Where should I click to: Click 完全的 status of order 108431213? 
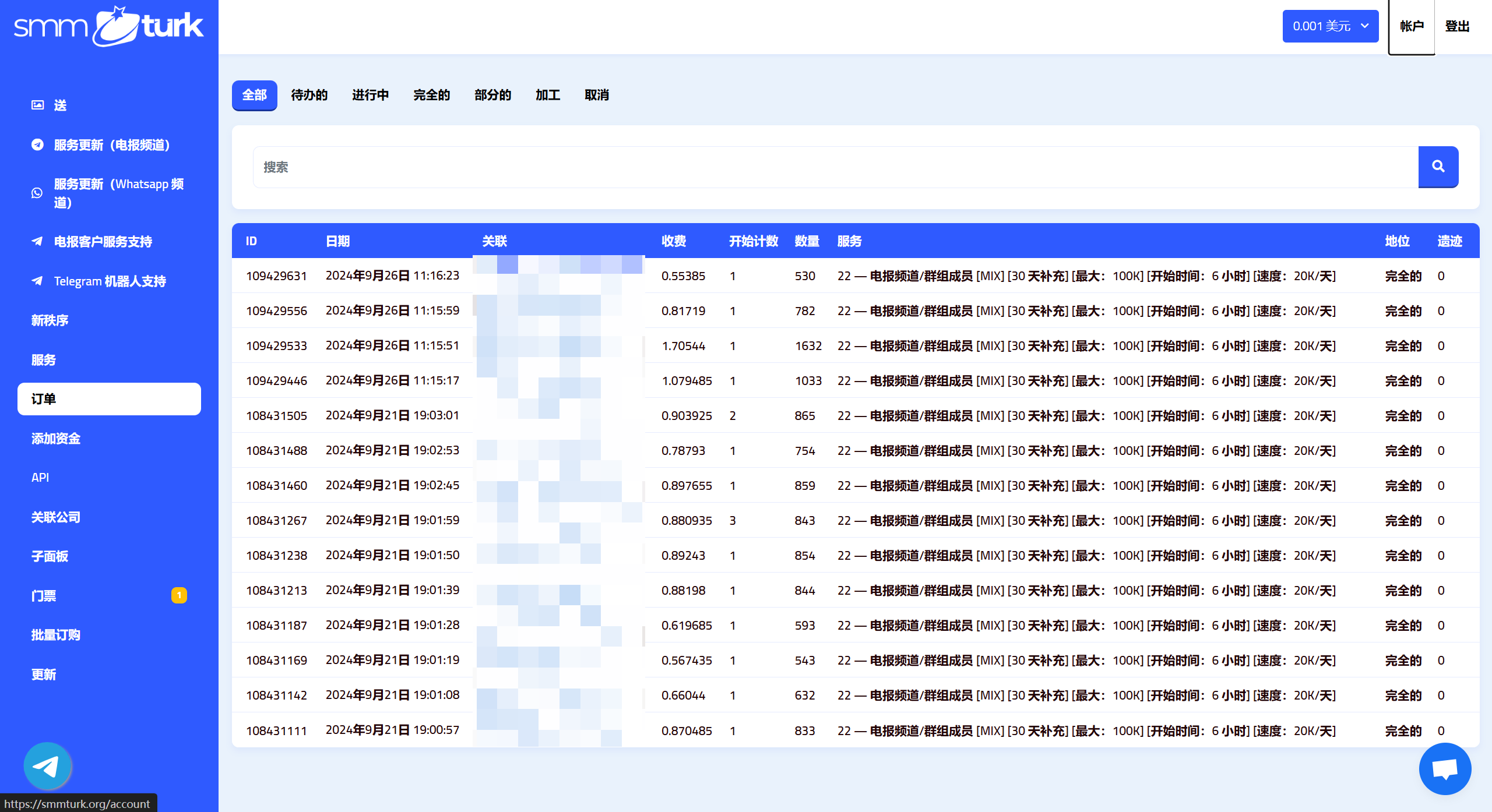pyautogui.click(x=1403, y=591)
